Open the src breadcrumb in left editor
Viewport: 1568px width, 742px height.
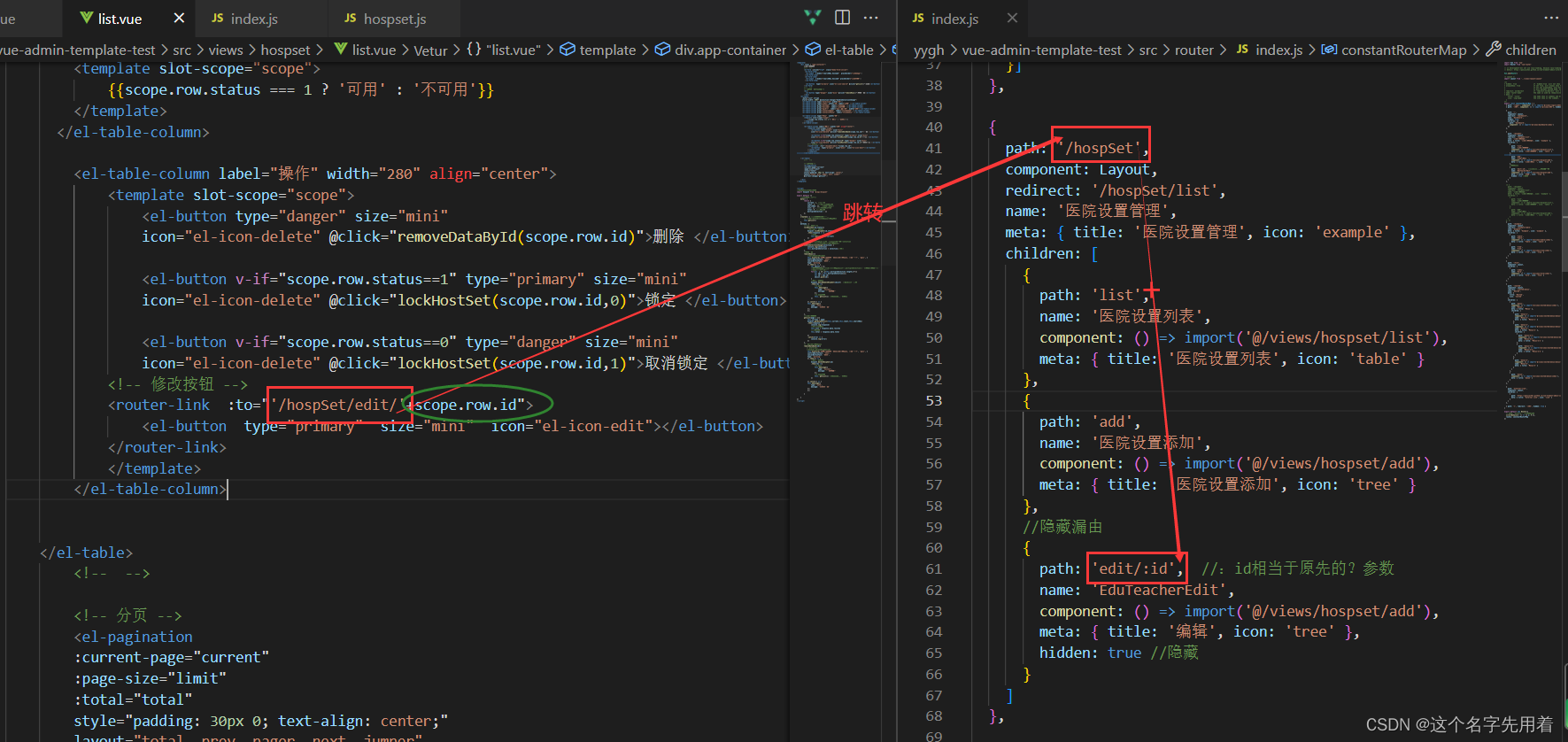[x=182, y=50]
